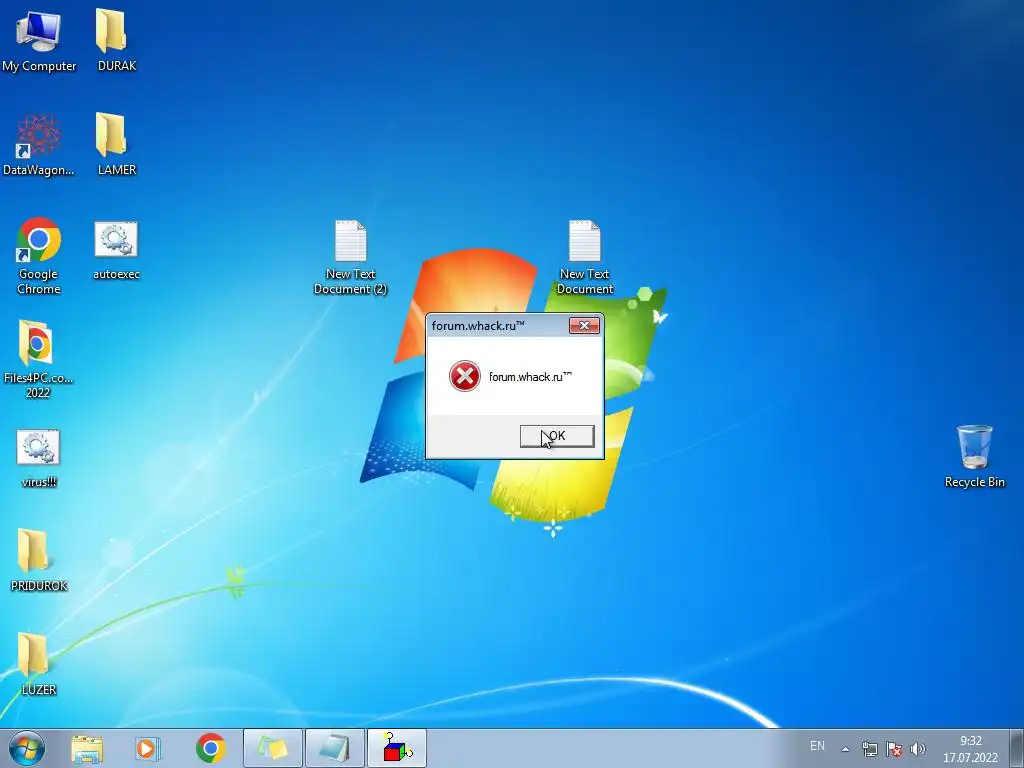Click the Show desktop button strip
1024x768 pixels.
pyautogui.click(x=1017, y=748)
